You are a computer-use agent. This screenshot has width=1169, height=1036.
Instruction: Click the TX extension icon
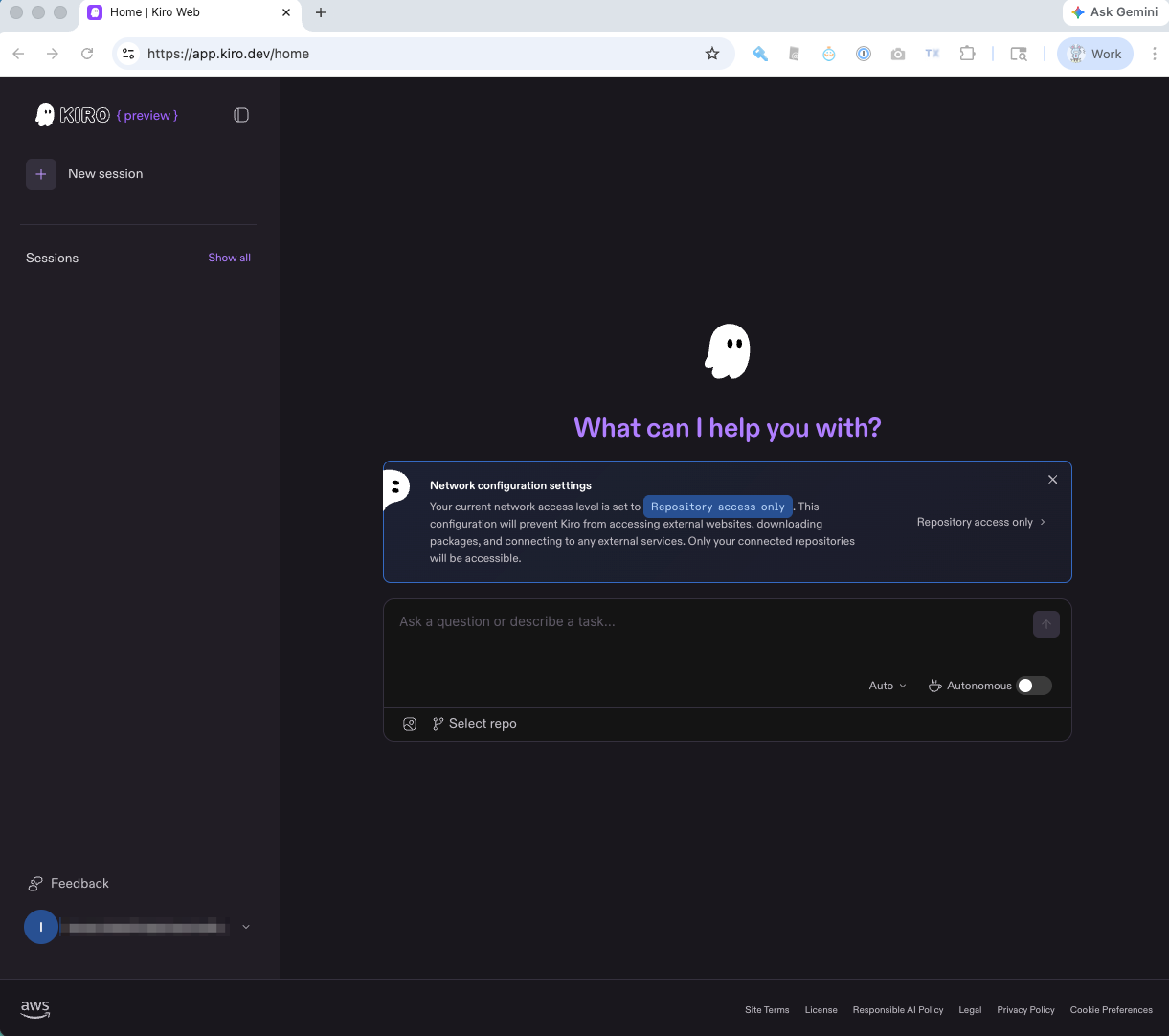pos(933,54)
